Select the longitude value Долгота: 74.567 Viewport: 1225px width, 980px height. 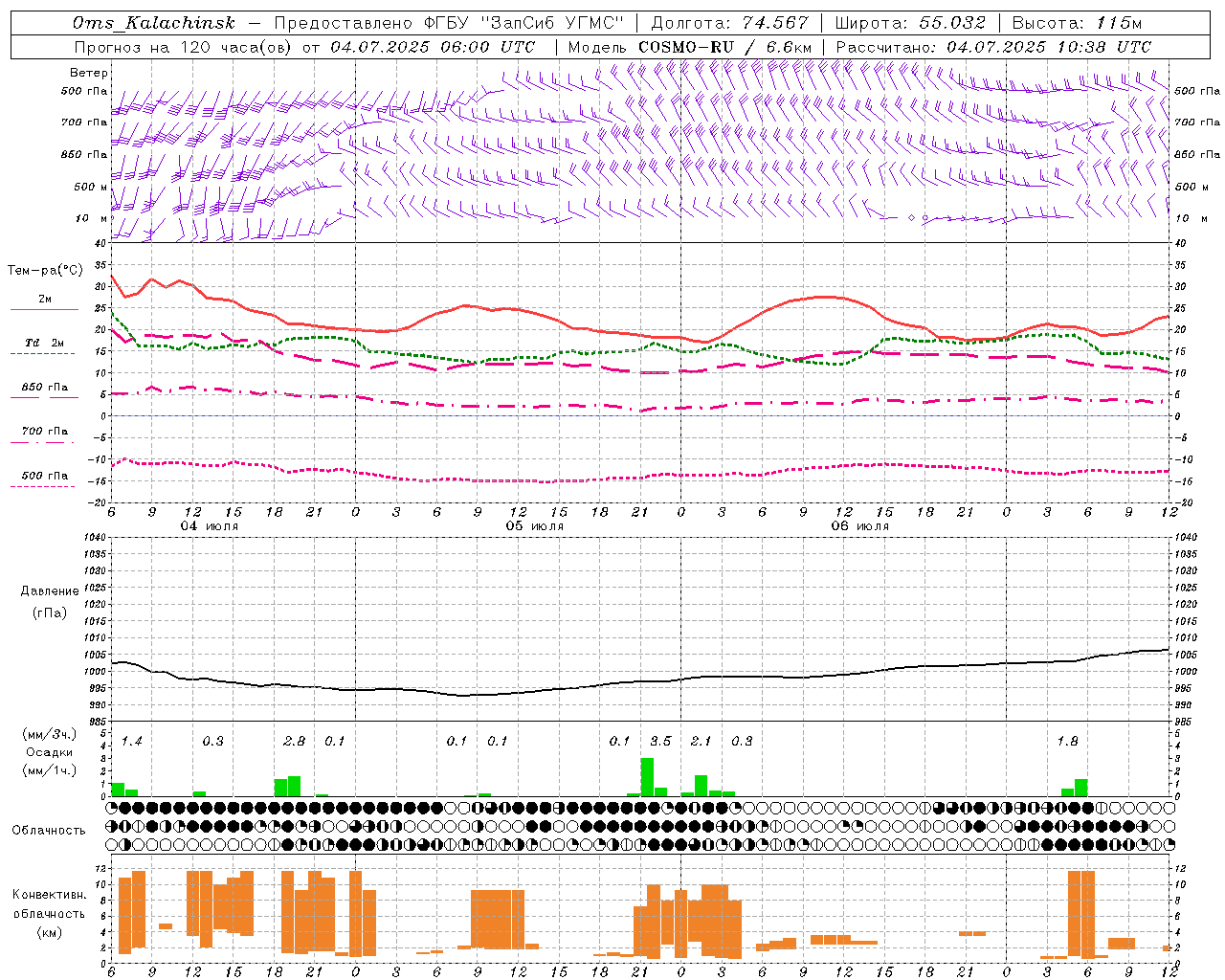[x=729, y=23]
